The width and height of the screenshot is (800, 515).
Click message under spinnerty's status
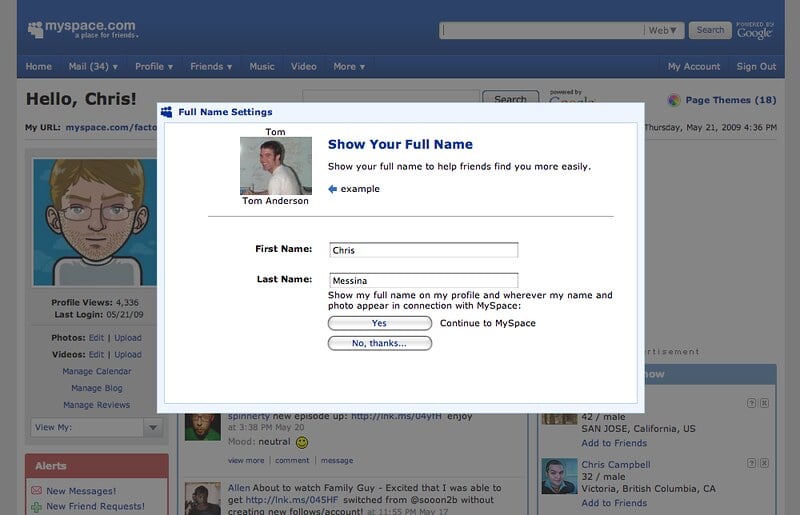tap(337, 460)
